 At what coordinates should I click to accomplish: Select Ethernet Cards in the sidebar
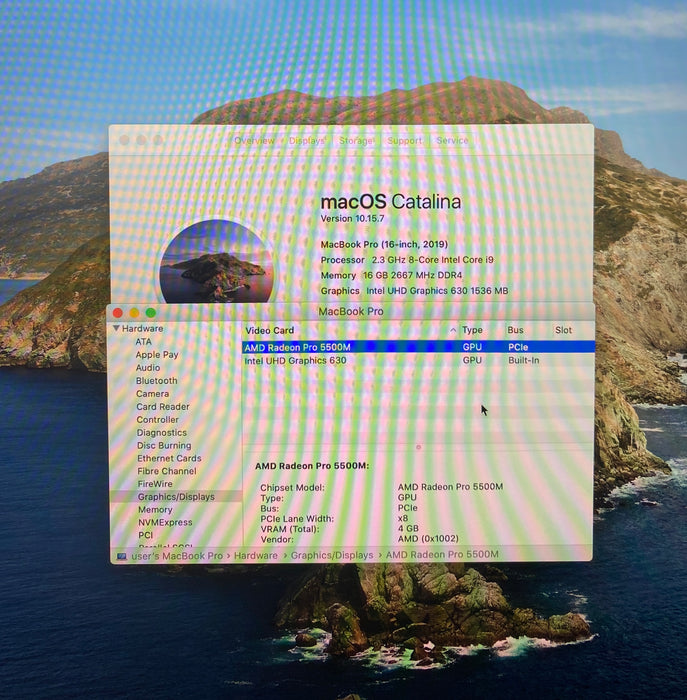(169, 458)
